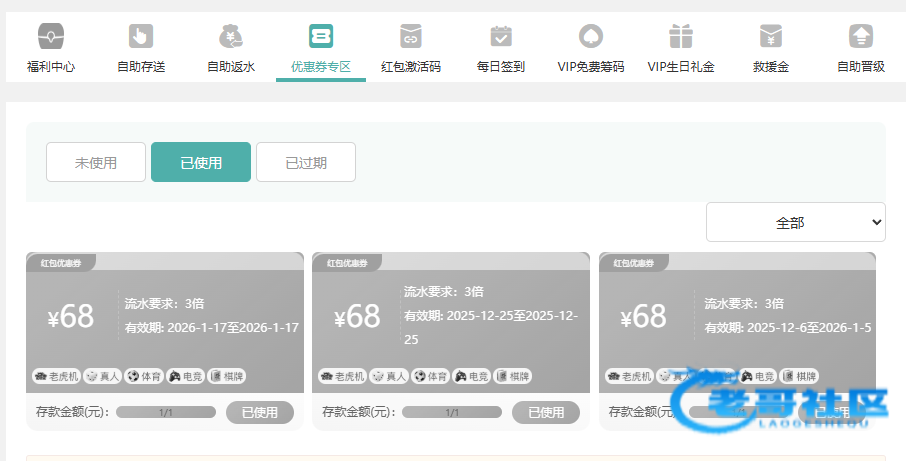Select the 红包激活码 envelope icon
The height and width of the screenshot is (461, 906).
coord(410,37)
